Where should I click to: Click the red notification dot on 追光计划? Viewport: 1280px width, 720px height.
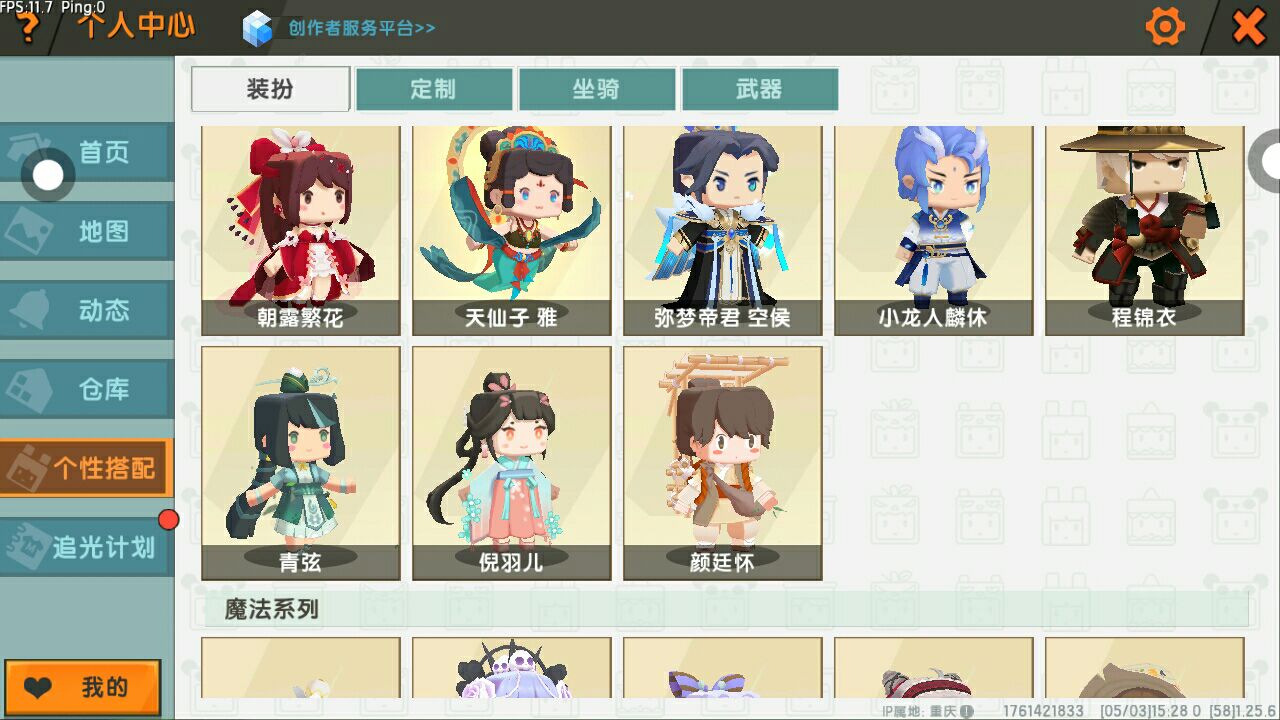tap(169, 519)
